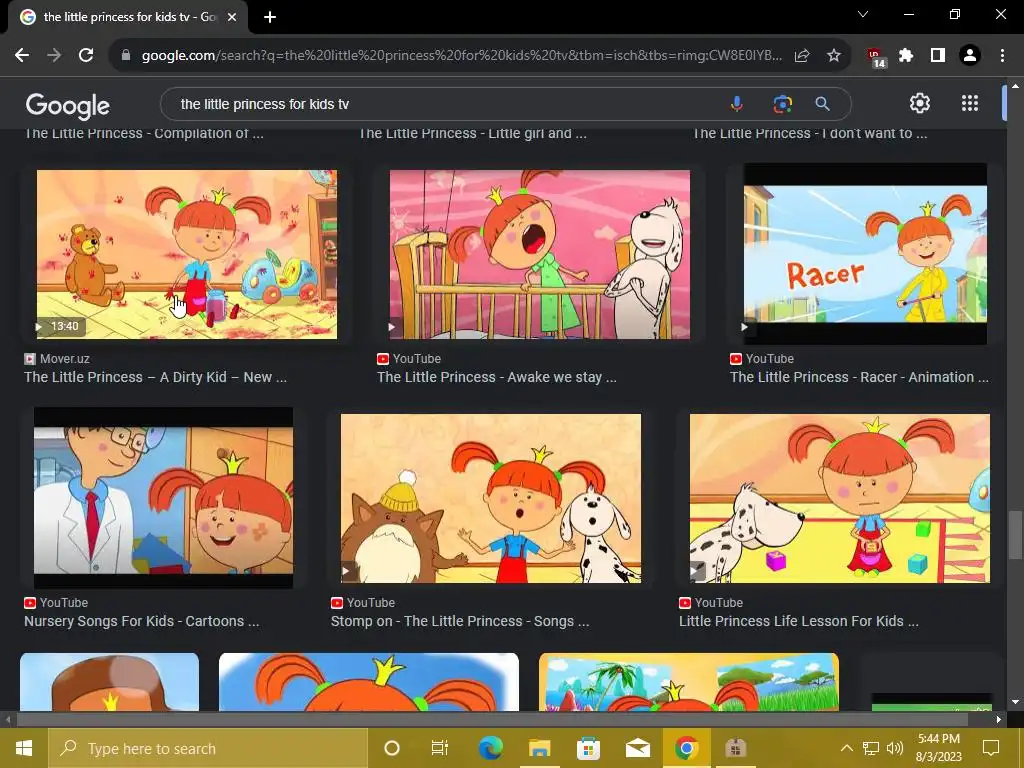Click Nursery Songs For Kids - Cartoons title
Image resolution: width=1024 pixels, height=768 pixels.
142,621
